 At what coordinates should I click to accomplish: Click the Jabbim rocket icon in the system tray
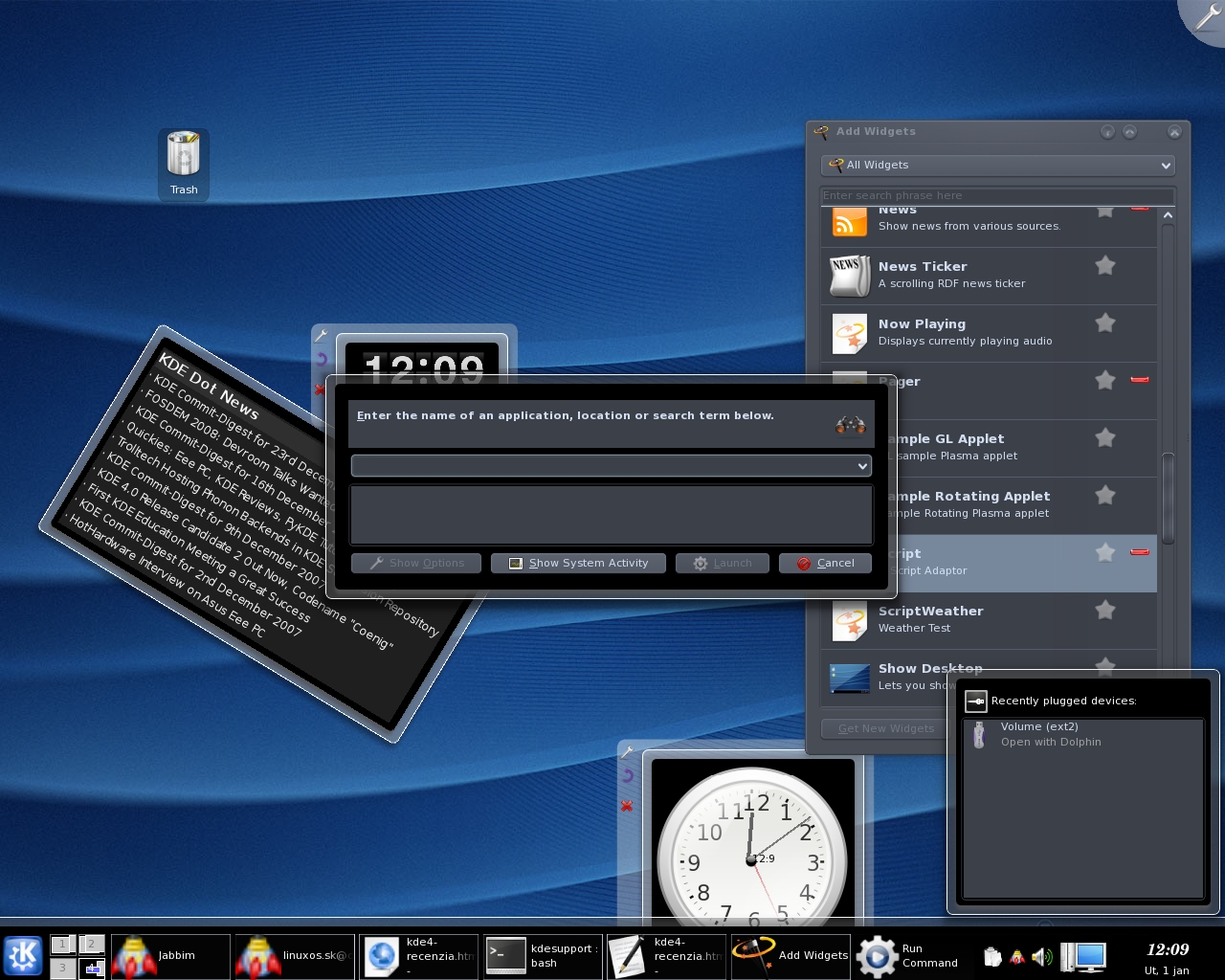tap(1017, 956)
